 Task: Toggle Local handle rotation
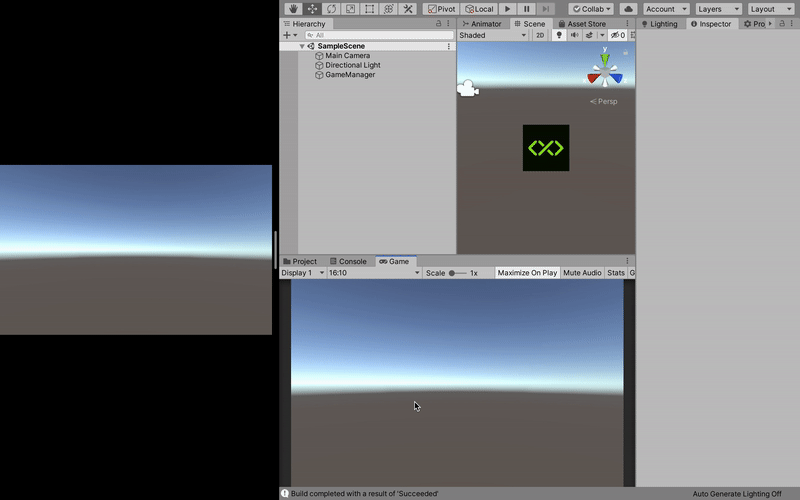479,9
